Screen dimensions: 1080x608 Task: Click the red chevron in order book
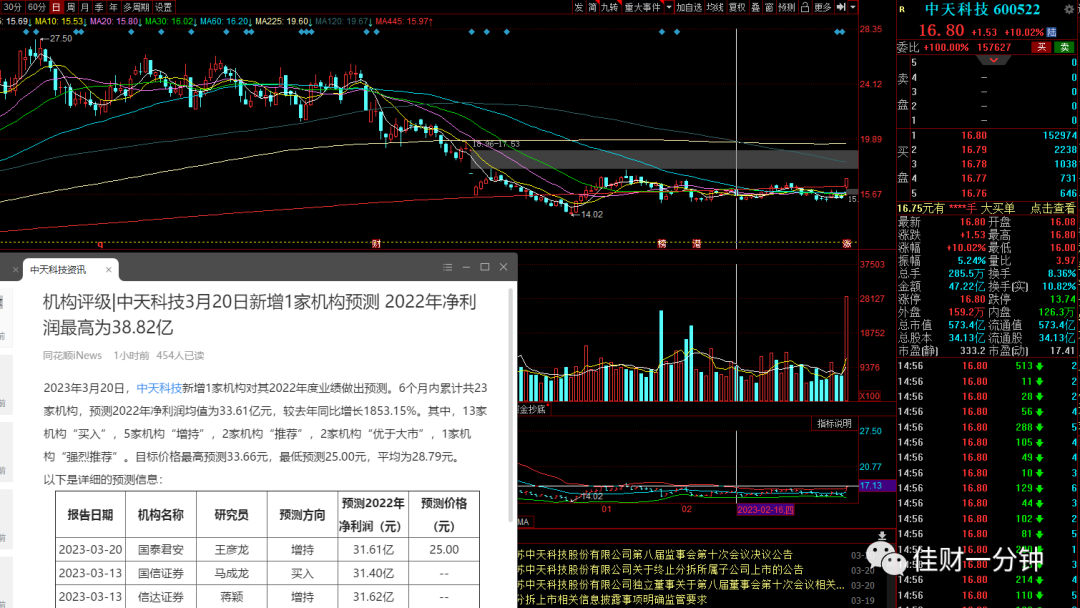993,61
